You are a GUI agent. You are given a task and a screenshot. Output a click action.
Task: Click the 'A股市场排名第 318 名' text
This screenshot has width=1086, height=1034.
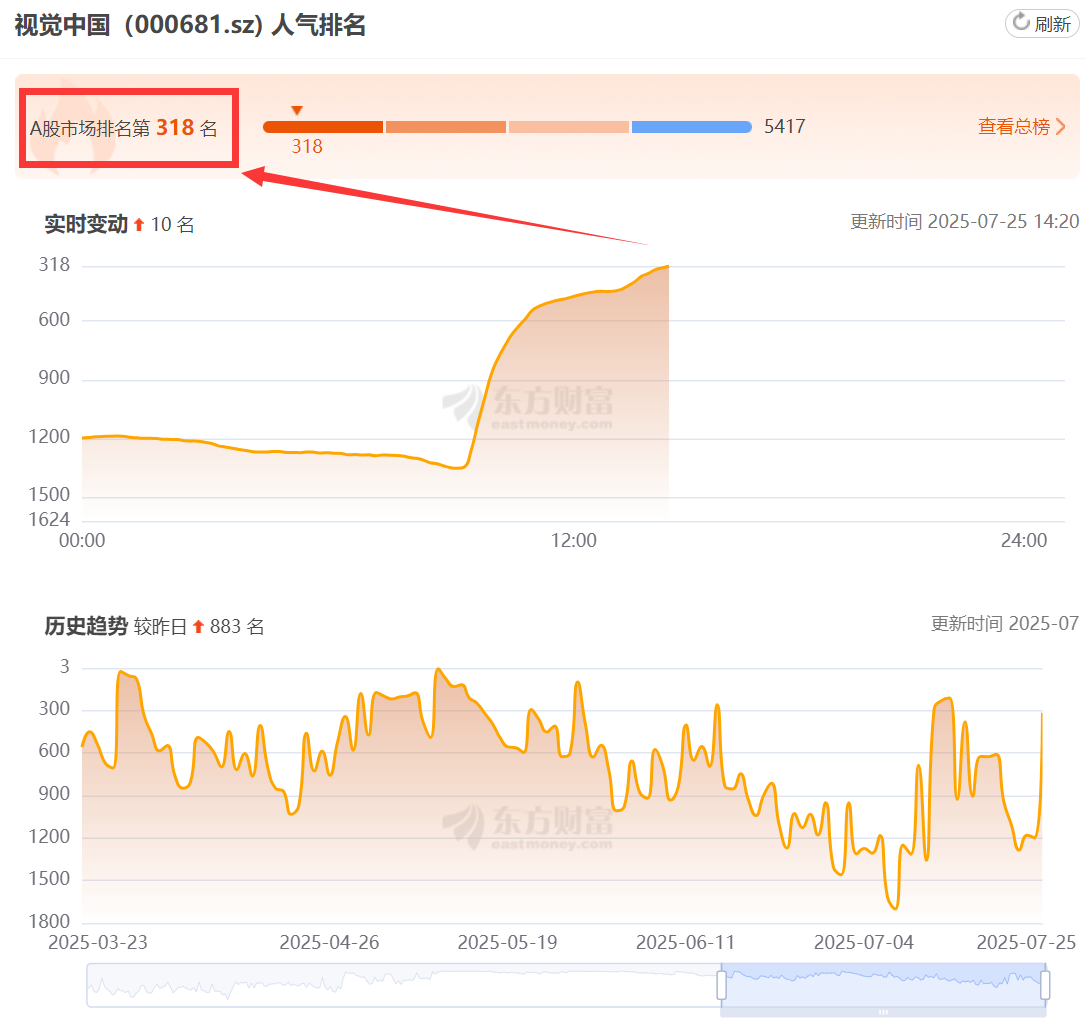click(x=123, y=127)
